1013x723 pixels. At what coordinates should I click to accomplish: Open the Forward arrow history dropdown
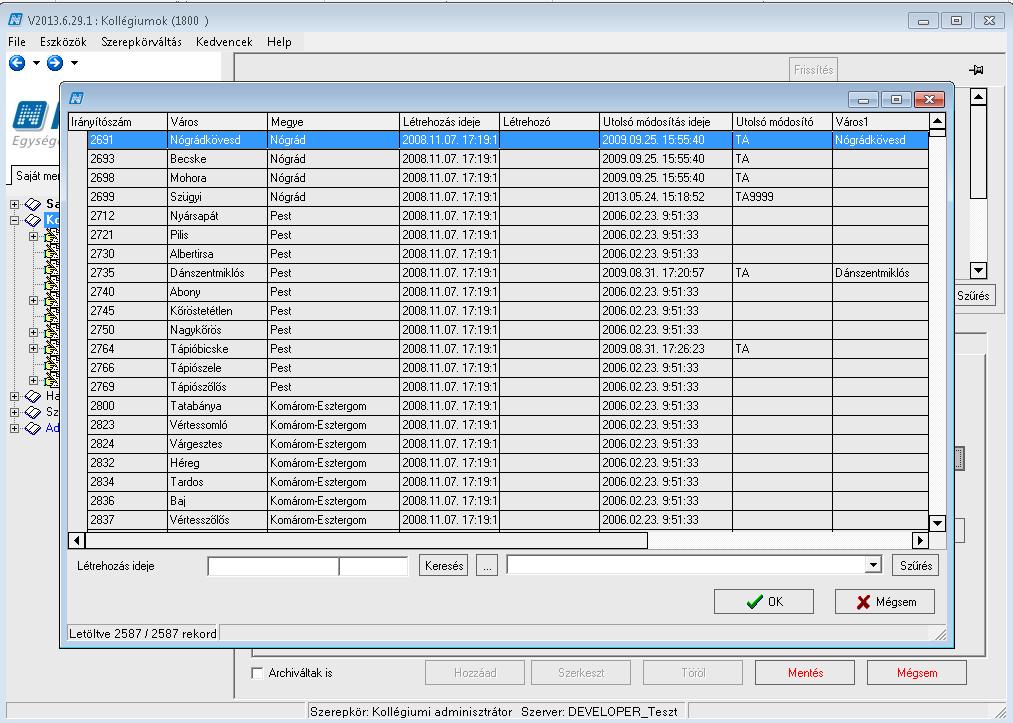[x=74, y=63]
